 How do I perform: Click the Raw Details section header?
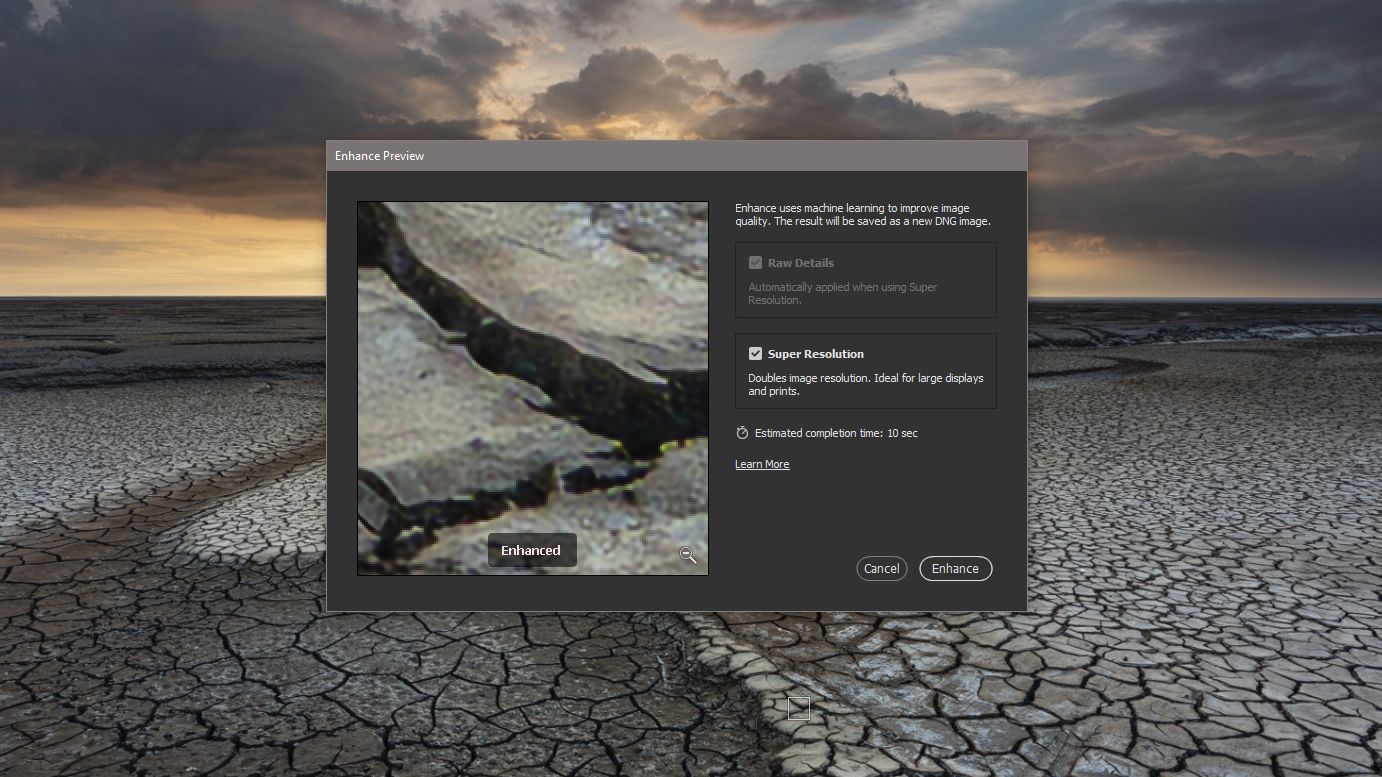(801, 262)
